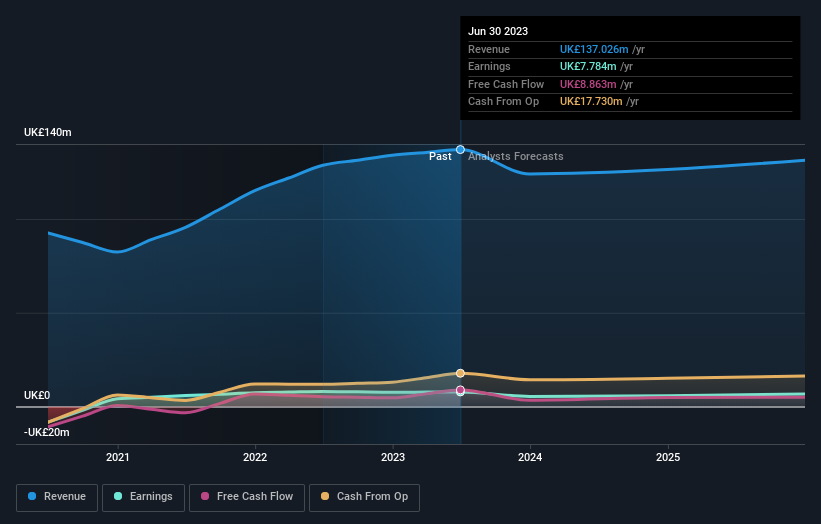
Task: Click the teal Earnings legend dot
Action: point(118,496)
